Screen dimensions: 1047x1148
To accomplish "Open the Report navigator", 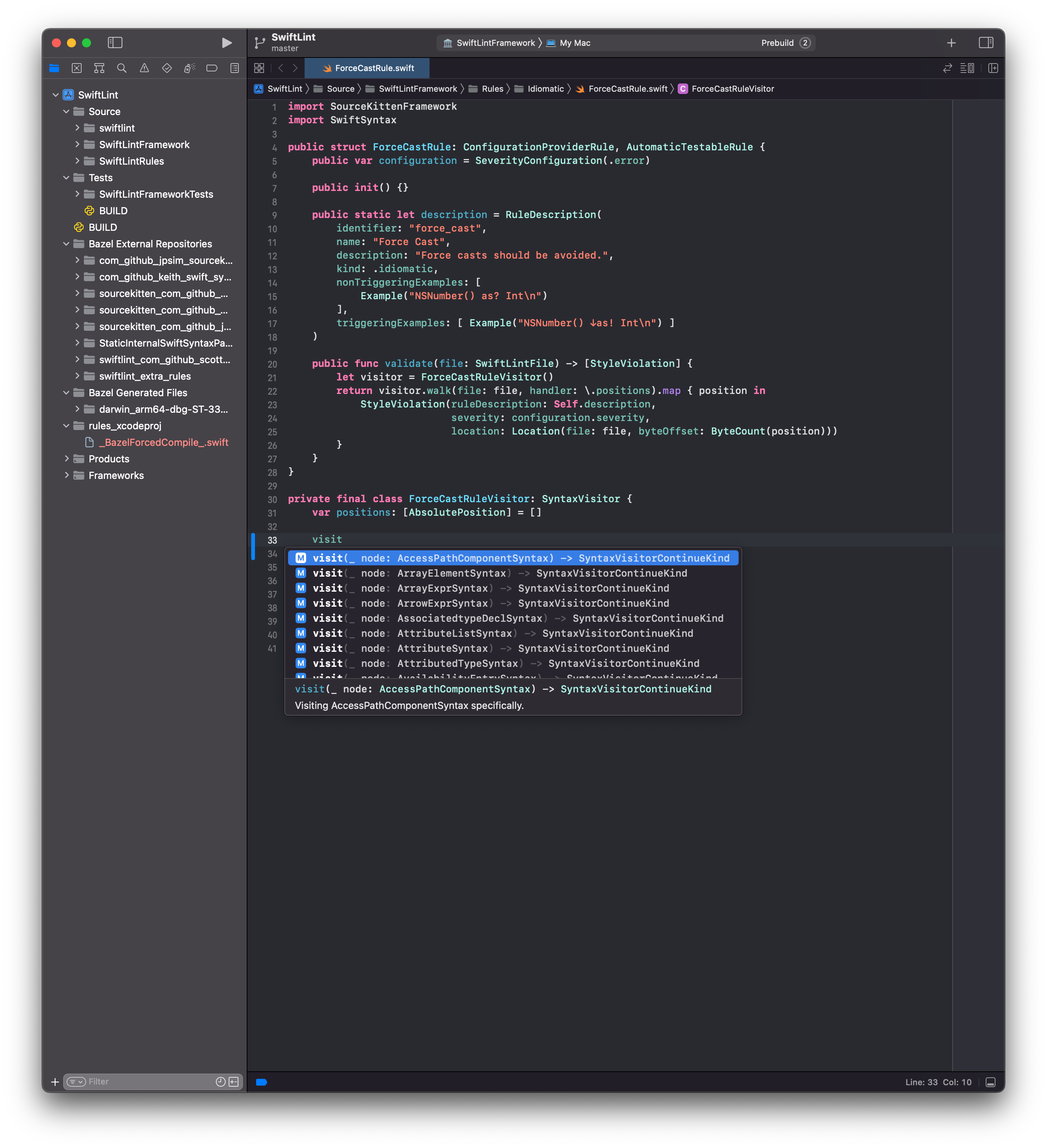I will (x=235, y=68).
